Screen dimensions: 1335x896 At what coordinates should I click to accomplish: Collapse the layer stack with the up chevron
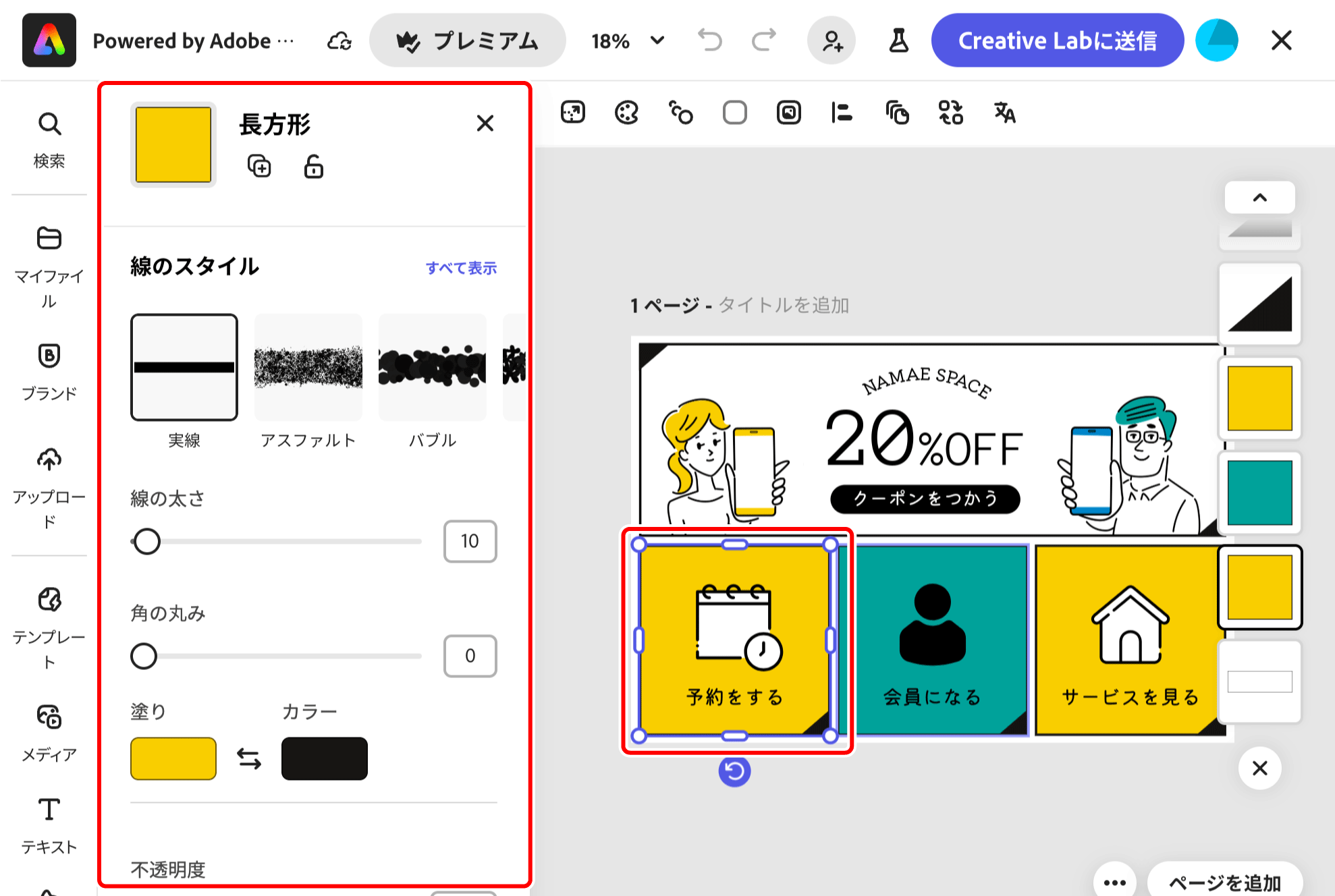tap(1259, 198)
